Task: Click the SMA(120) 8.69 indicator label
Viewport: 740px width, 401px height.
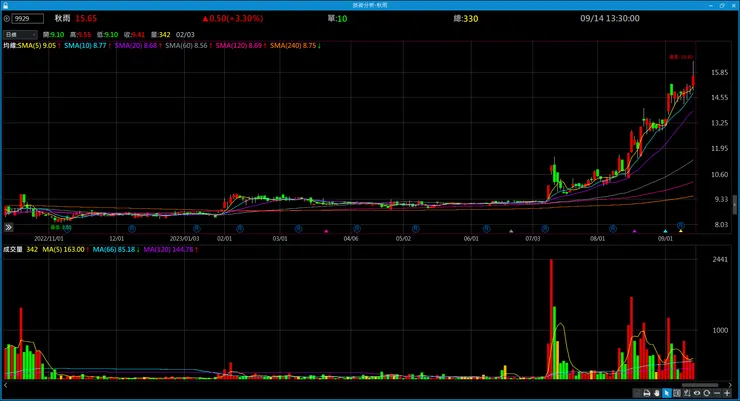Action: tap(238, 46)
